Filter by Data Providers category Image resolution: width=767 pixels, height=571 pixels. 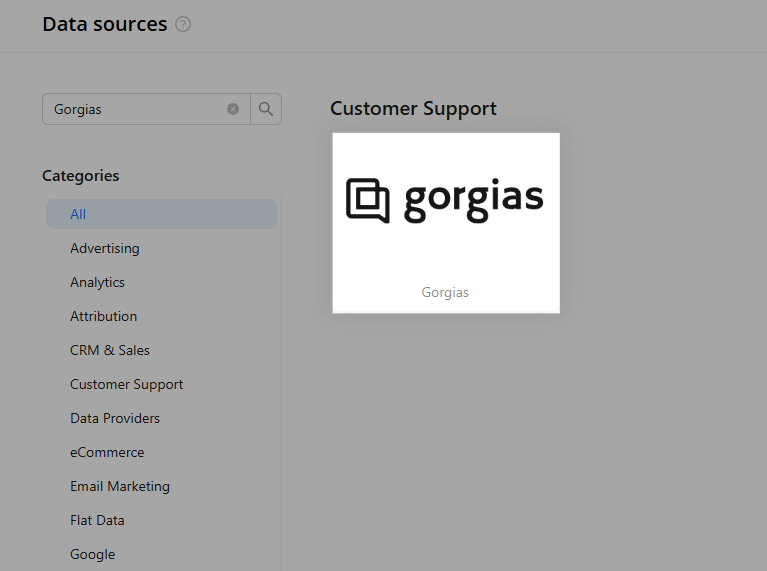click(115, 418)
